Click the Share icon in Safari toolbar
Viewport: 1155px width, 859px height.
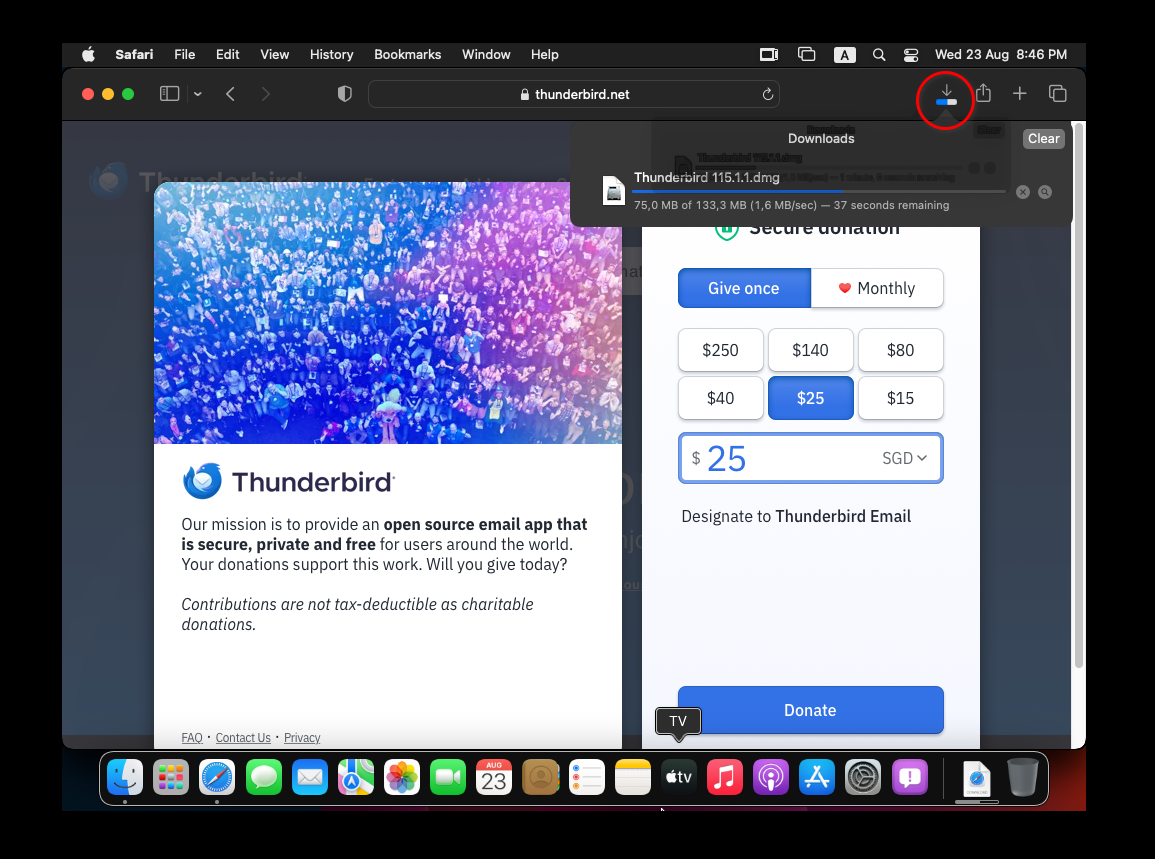[x=983, y=94]
